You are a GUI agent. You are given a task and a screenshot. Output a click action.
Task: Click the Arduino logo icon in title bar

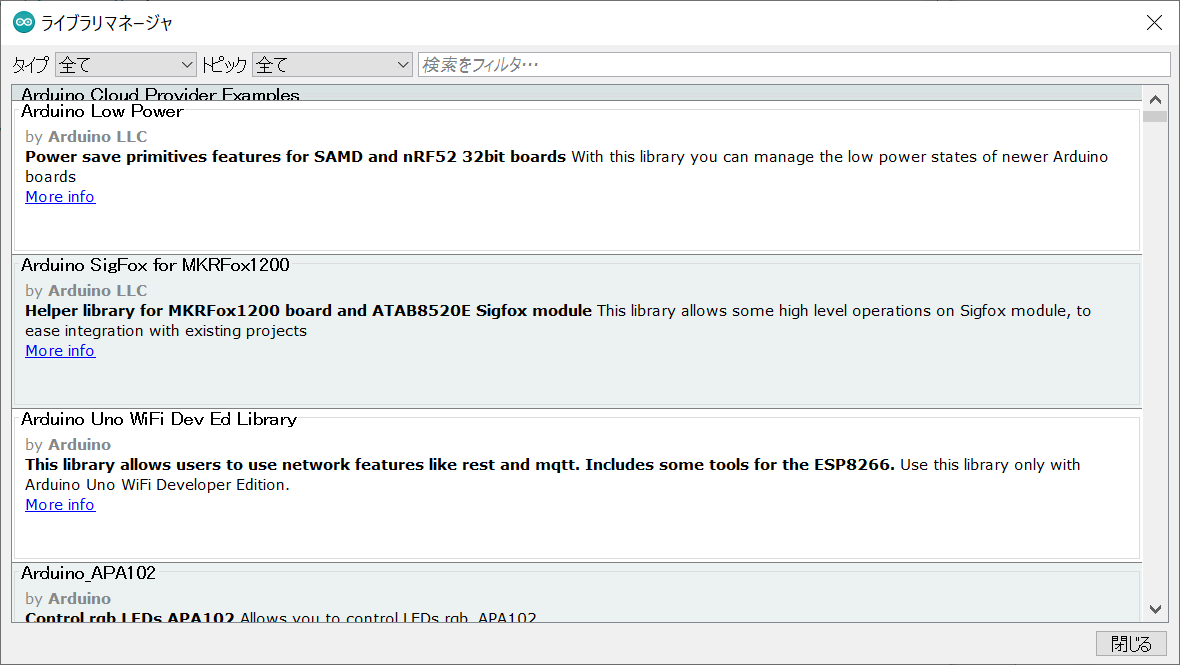[24, 23]
